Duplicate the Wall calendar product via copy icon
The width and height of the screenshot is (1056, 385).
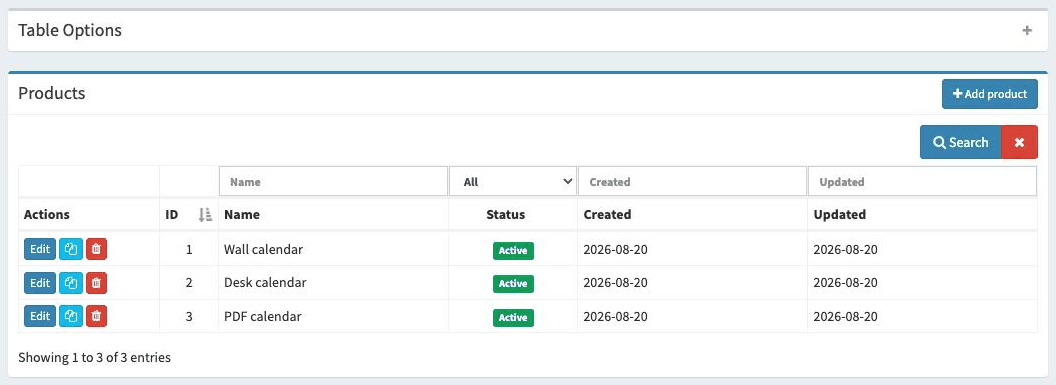tap(71, 249)
